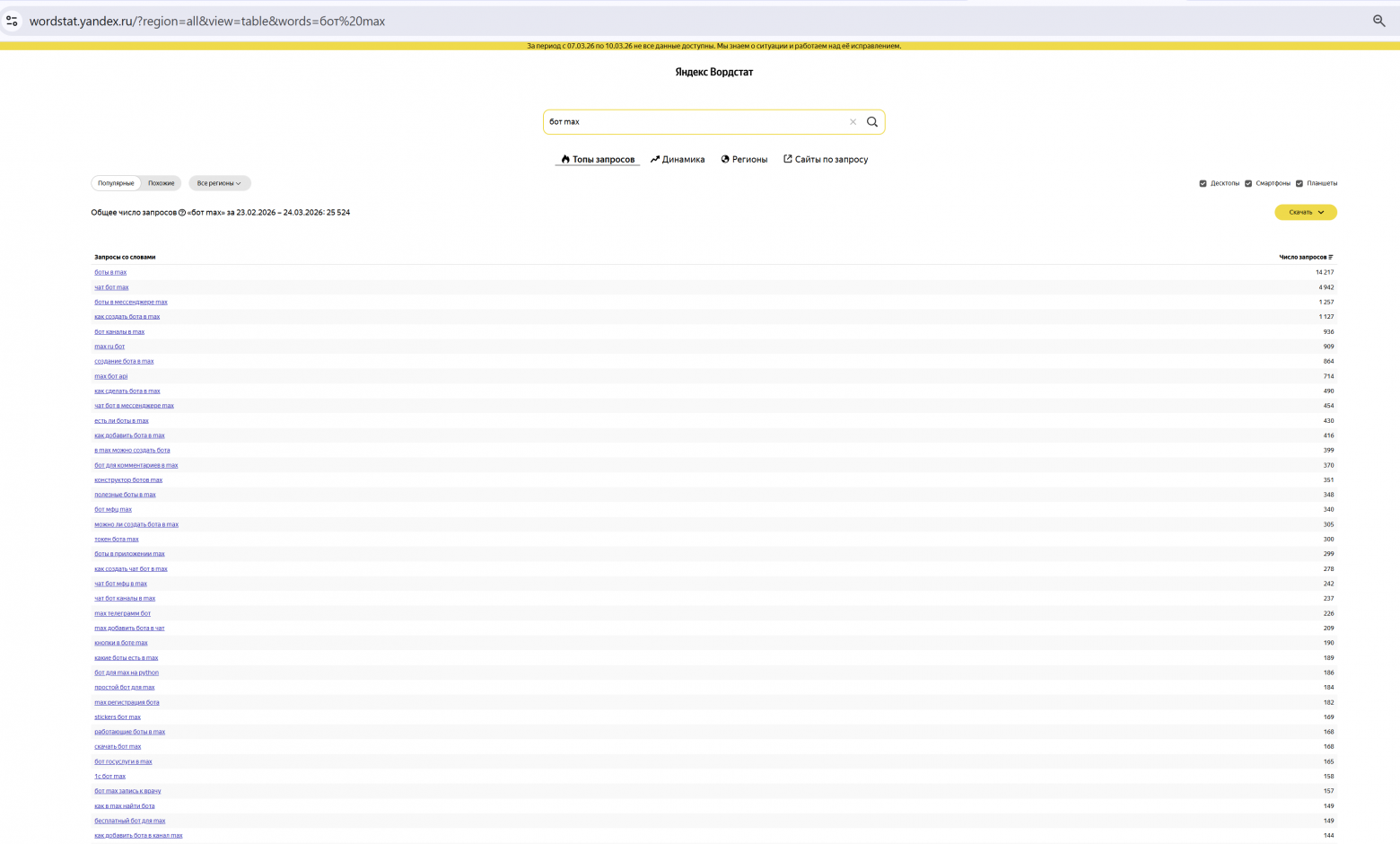Toggle the "Смартфоны" checkbox
Viewport: 1400px width, 844px height.
(x=1248, y=183)
